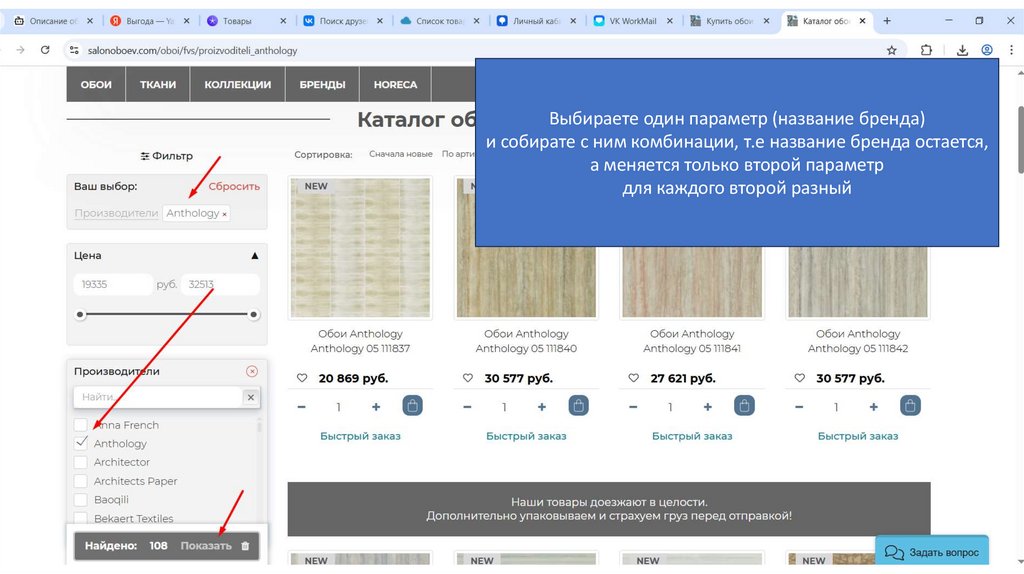Open the КОЛЛЕКЦИИ menu item
Screen dimensions: 1024x574
coord(238,84)
